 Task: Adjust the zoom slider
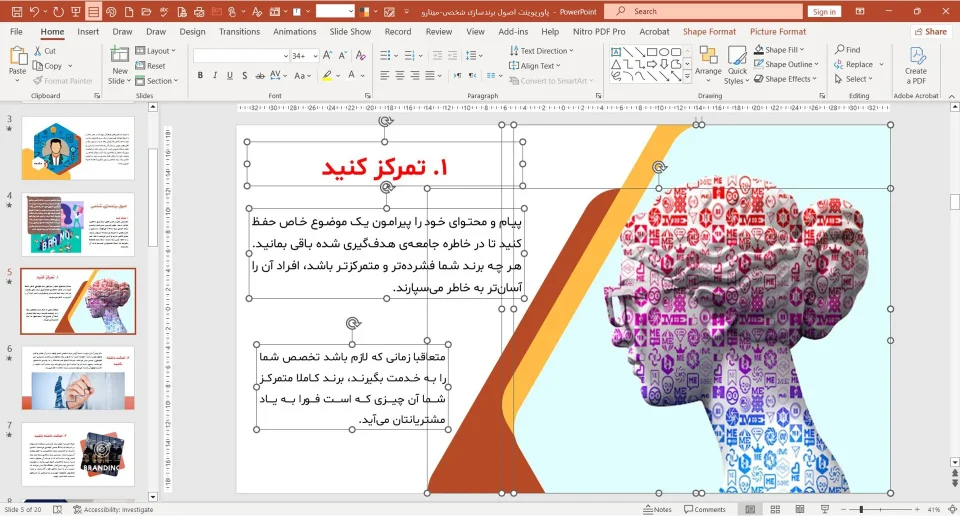pos(861,509)
